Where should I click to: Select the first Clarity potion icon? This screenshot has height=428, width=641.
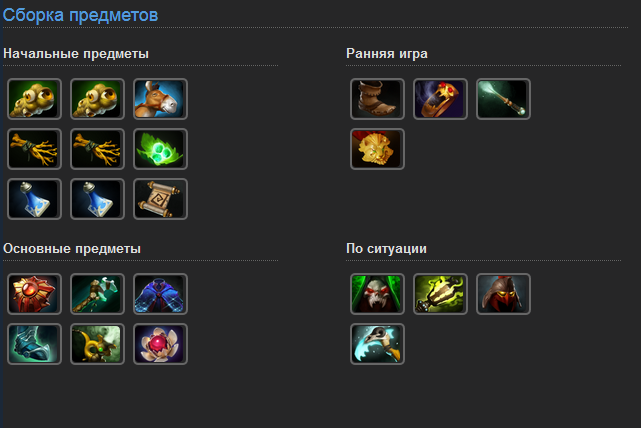tap(34, 199)
